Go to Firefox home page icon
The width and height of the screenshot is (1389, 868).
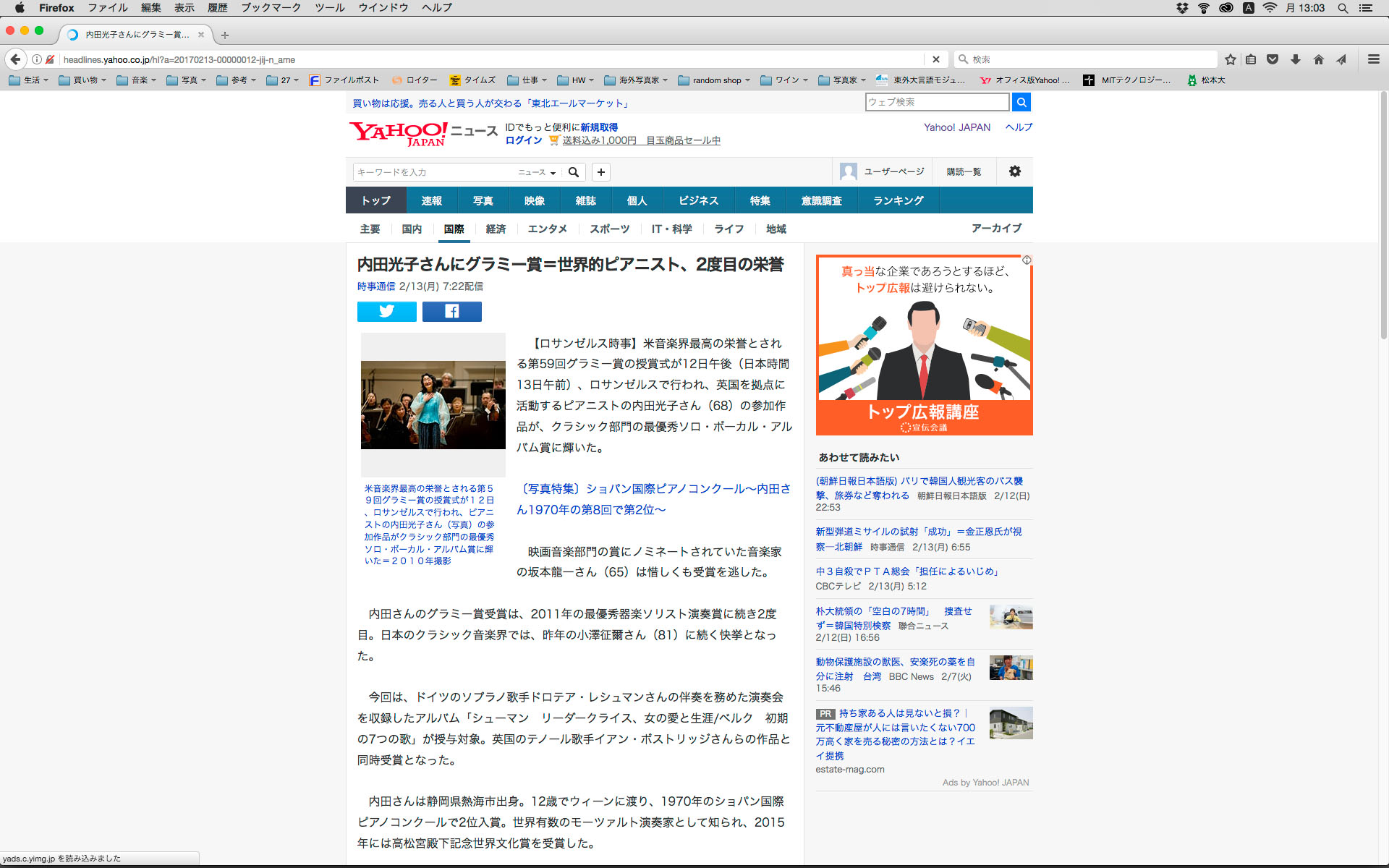1318,59
